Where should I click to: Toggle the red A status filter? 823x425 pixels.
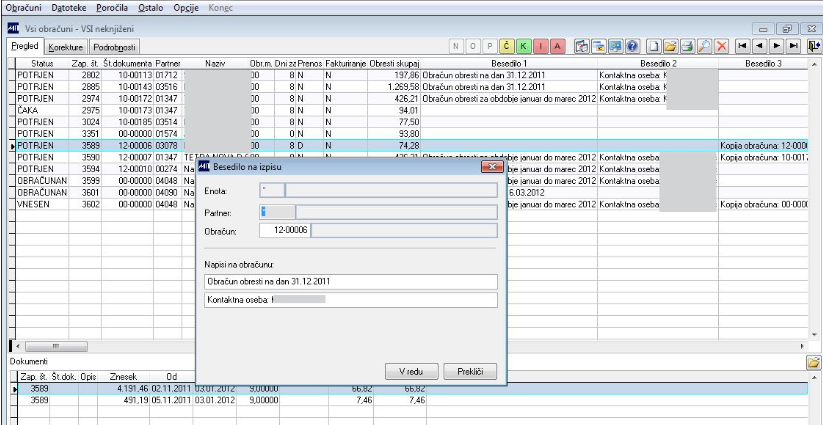(x=557, y=46)
